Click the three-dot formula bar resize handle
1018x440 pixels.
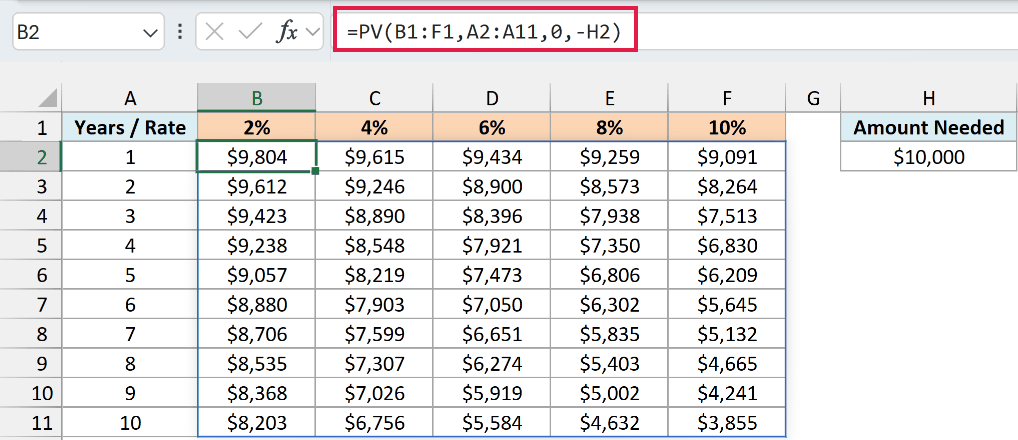(x=180, y=32)
